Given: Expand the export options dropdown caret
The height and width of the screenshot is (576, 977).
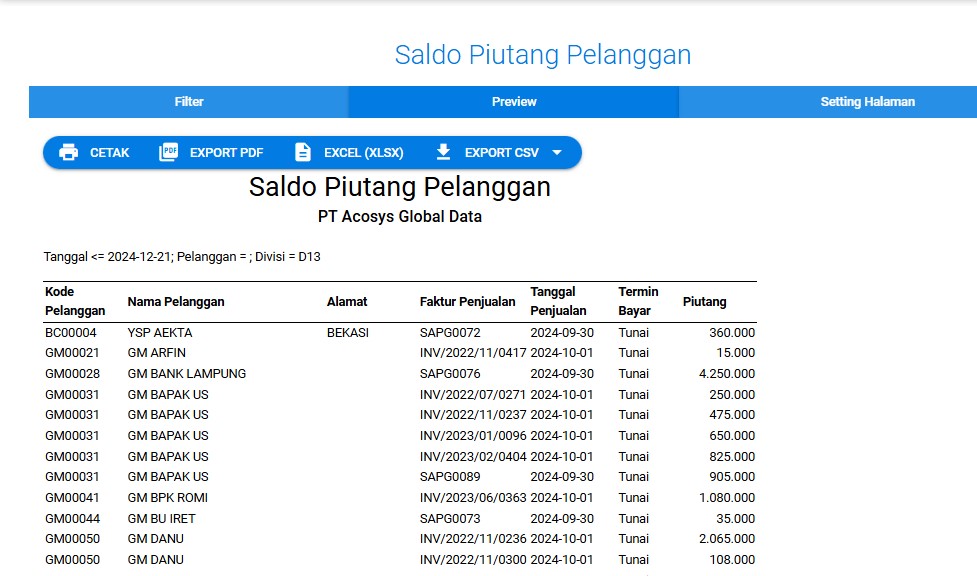Looking at the screenshot, I should click(557, 153).
